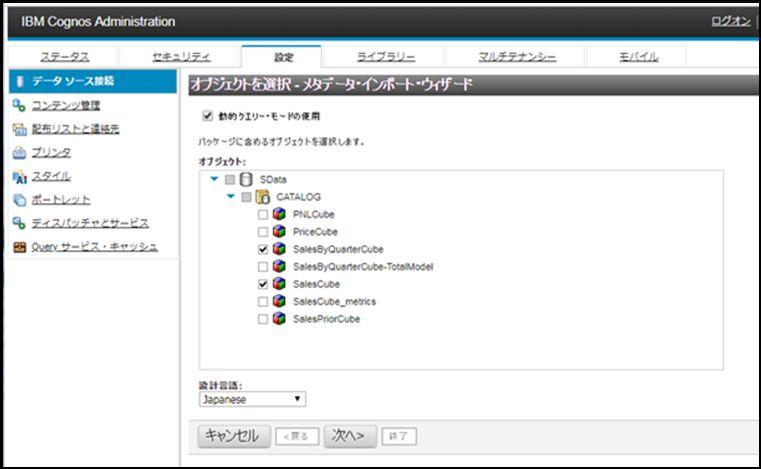Open the プリンタ link
This screenshot has height=469, width=761.
pos(51,153)
